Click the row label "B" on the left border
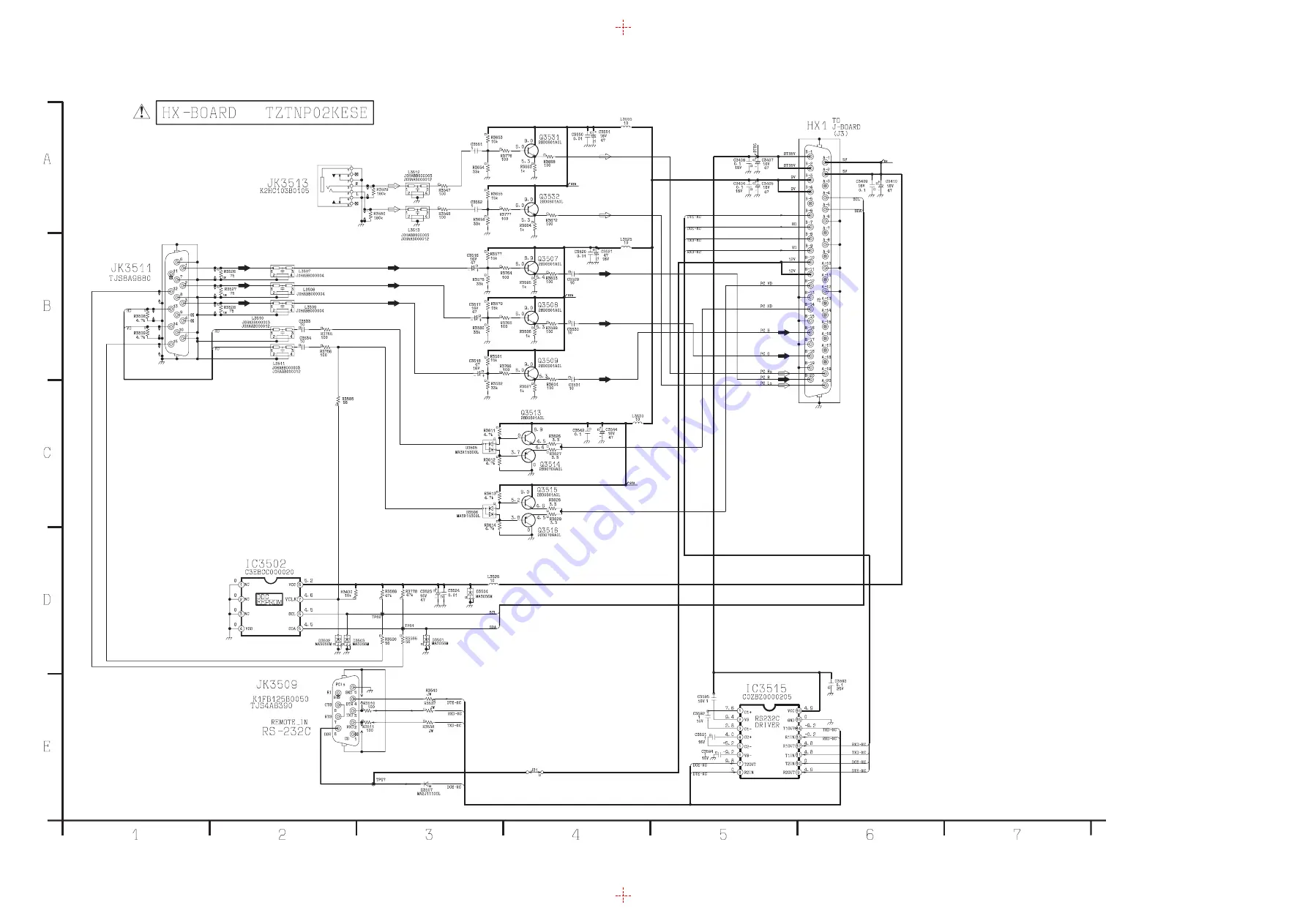The height and width of the screenshot is (924, 1308). pyautogui.click(x=48, y=306)
